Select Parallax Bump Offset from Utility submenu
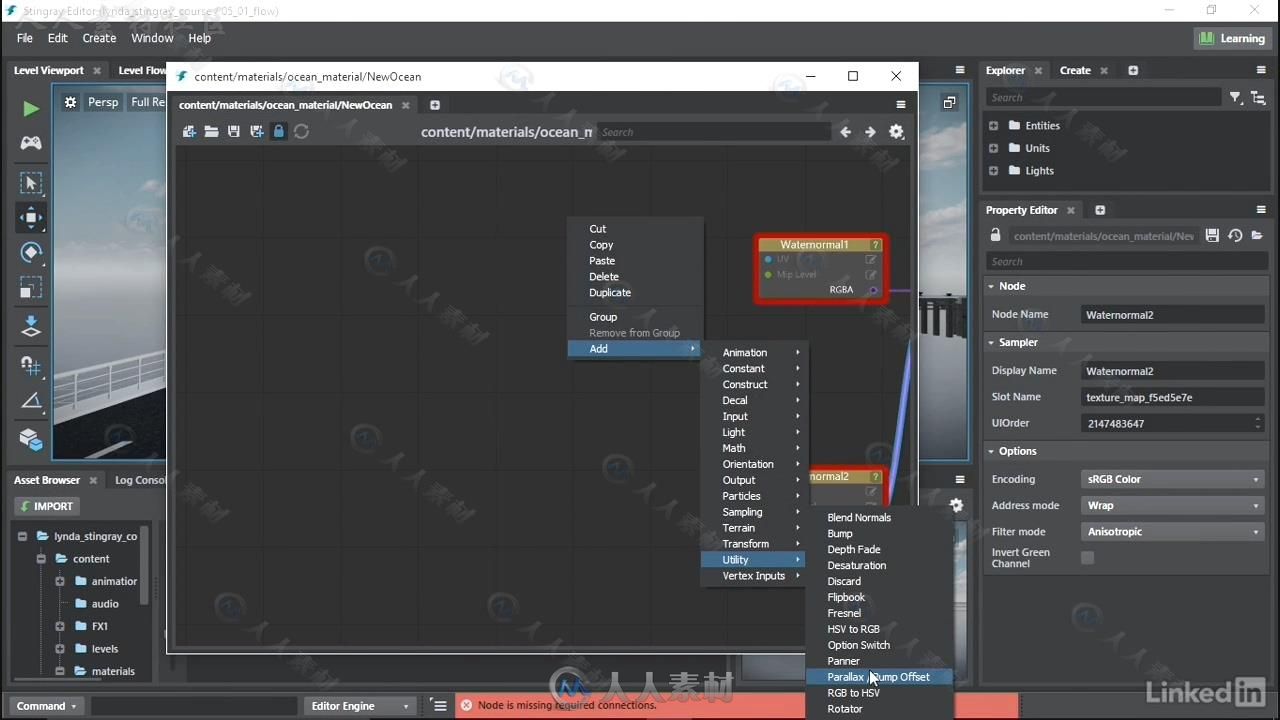Image resolution: width=1280 pixels, height=720 pixels. pyautogui.click(x=879, y=677)
